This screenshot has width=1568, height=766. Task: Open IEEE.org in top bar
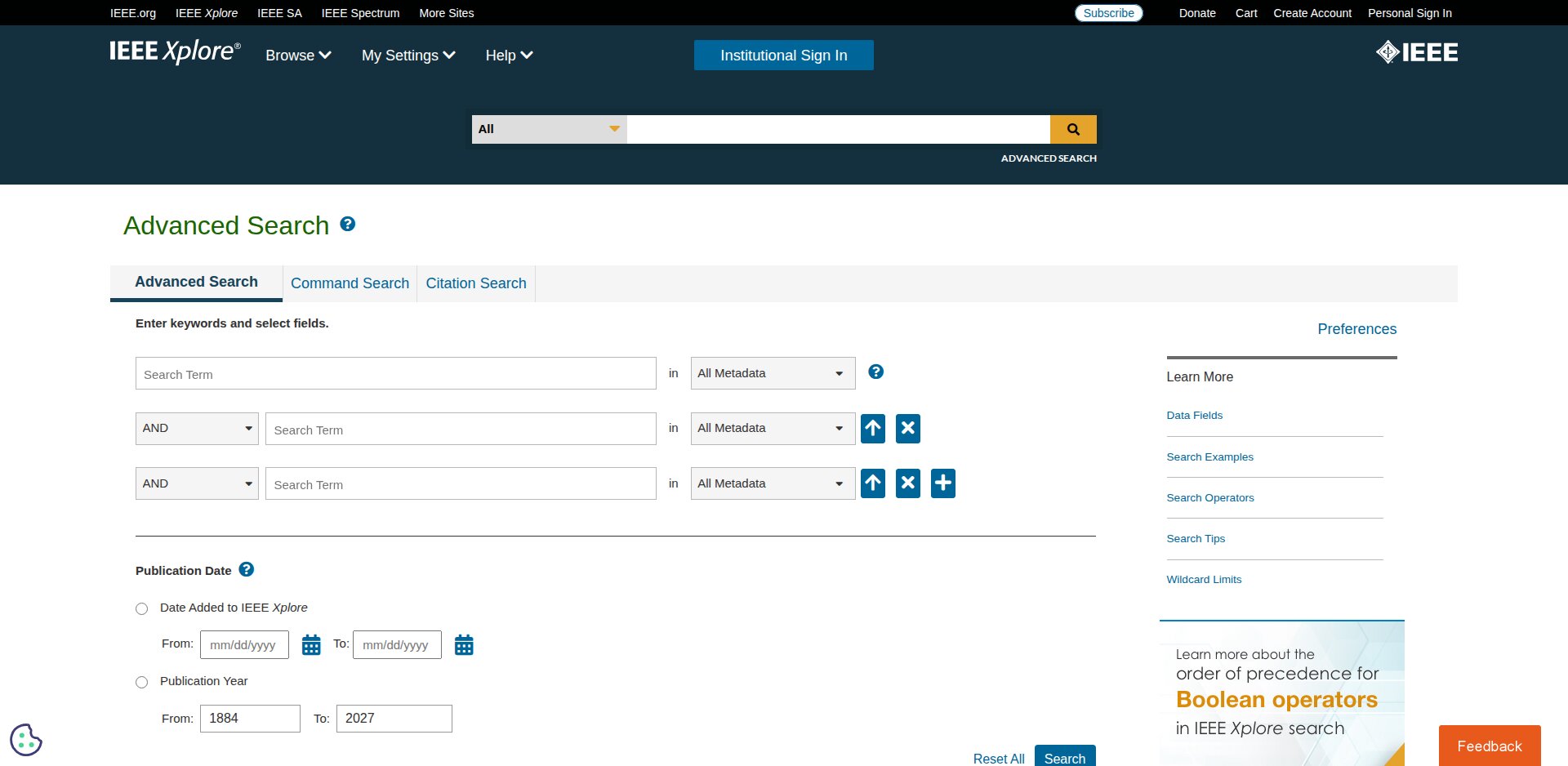[133, 13]
